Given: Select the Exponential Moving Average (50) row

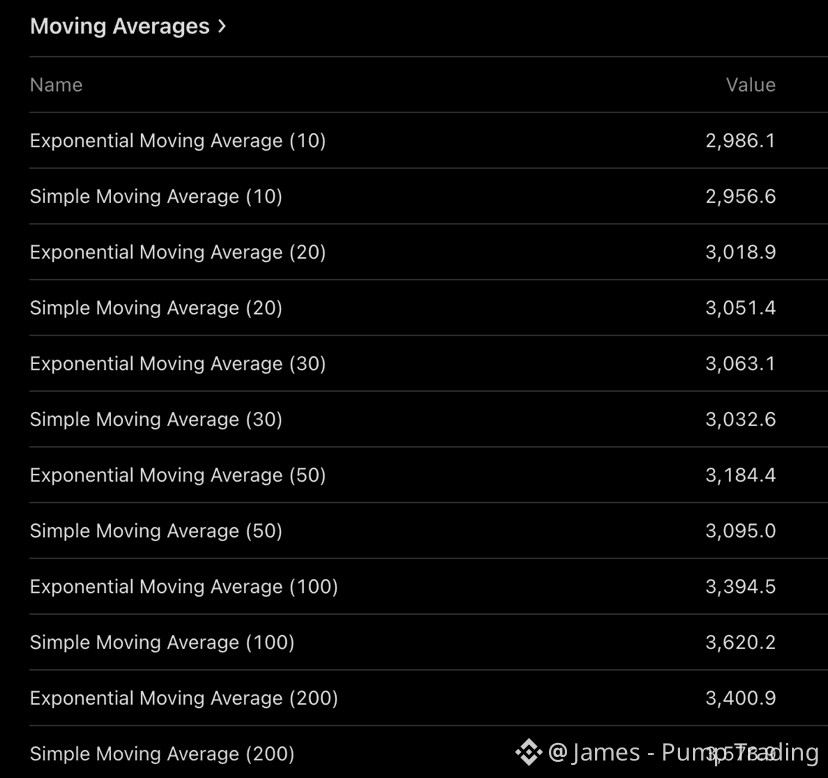Looking at the screenshot, I should pos(178,475).
